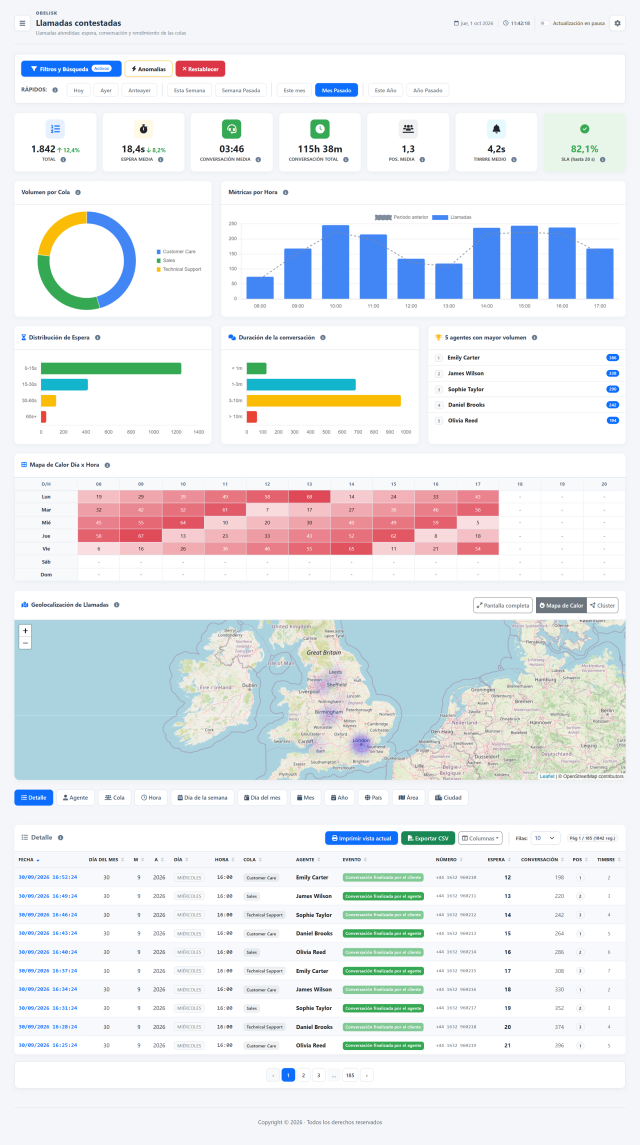This screenshot has height=1145, width=640.
Task: Open the Pantalla completa map button
Action: (503, 605)
